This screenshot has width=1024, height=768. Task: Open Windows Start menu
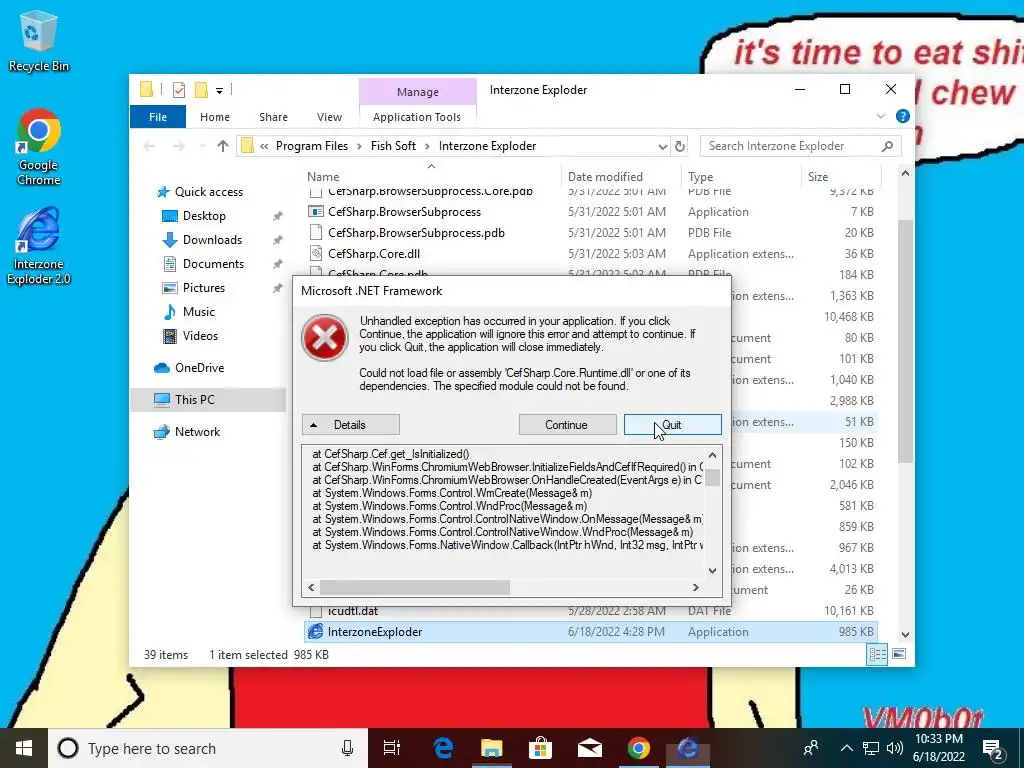coord(24,748)
